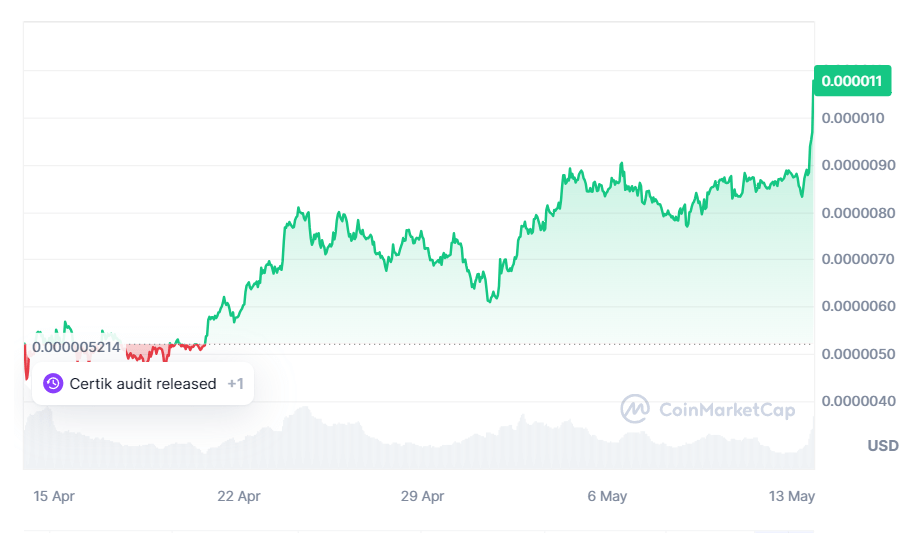The image size is (917, 533).
Task: Click the 0.0000050 price axis label
Action: click(x=859, y=354)
